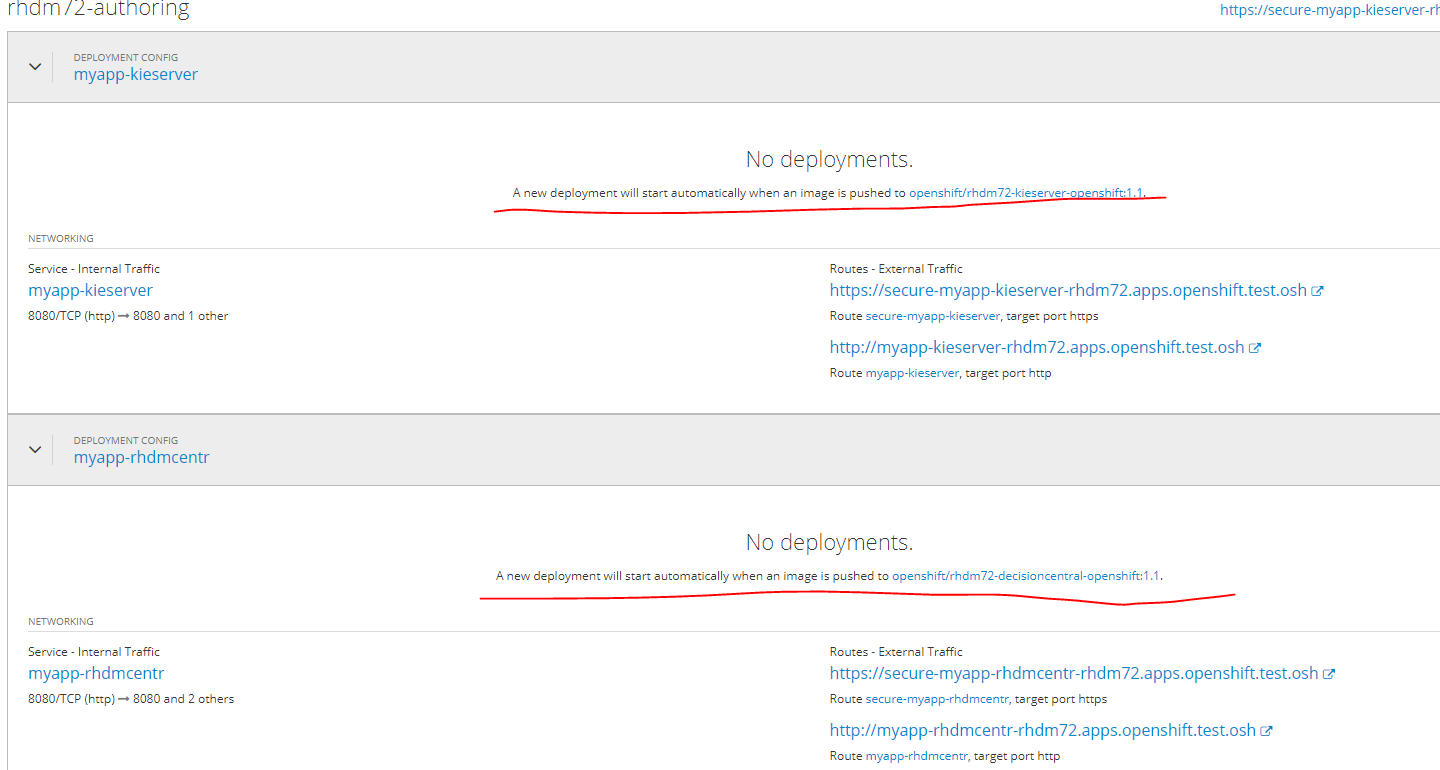
Task: Open the myapp-rhdmcentr service link
Action: click(96, 674)
